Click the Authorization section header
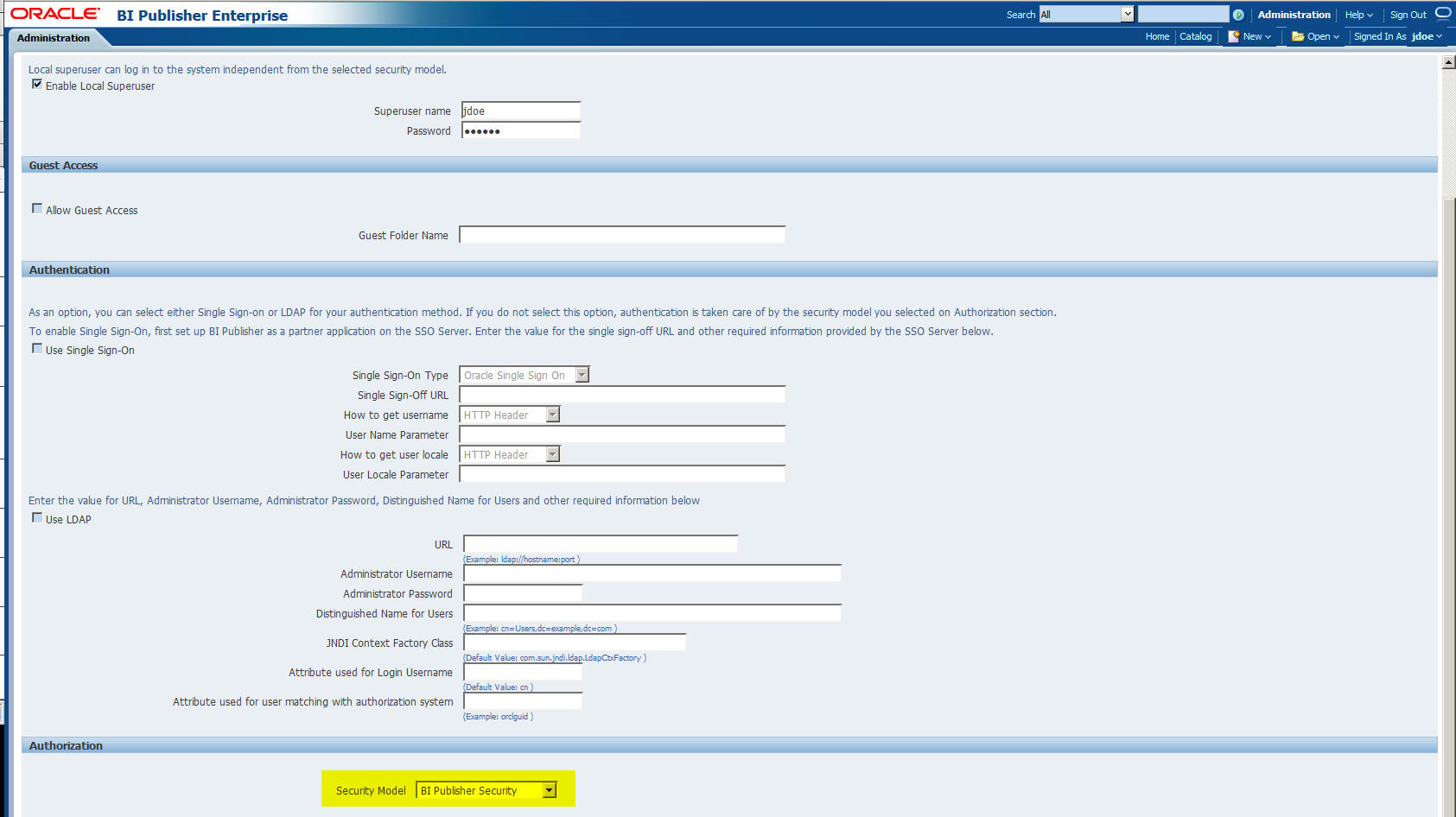 729,745
